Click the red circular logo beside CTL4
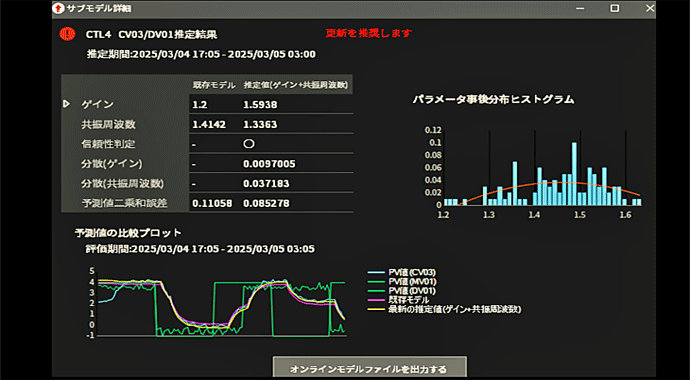This screenshot has height=380, width=690. tap(67, 34)
